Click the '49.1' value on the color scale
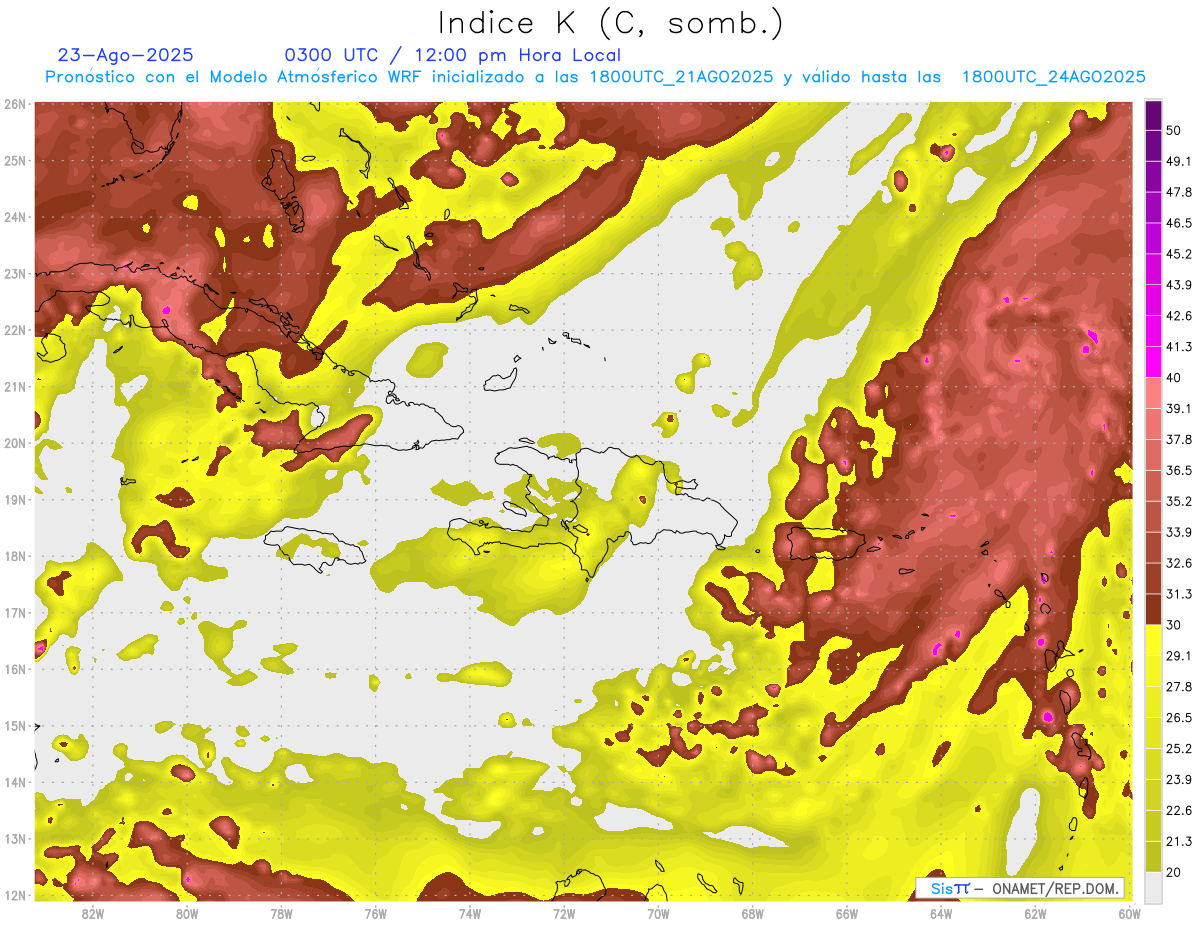 (x=1178, y=161)
